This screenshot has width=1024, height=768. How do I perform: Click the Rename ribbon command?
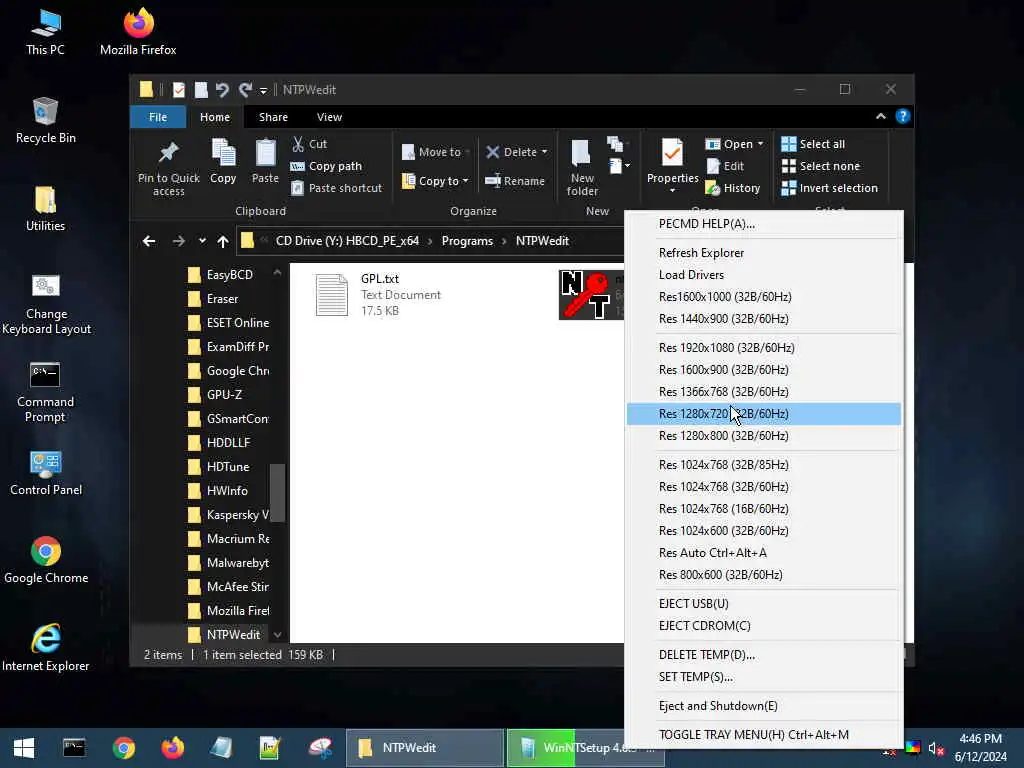tap(515, 181)
